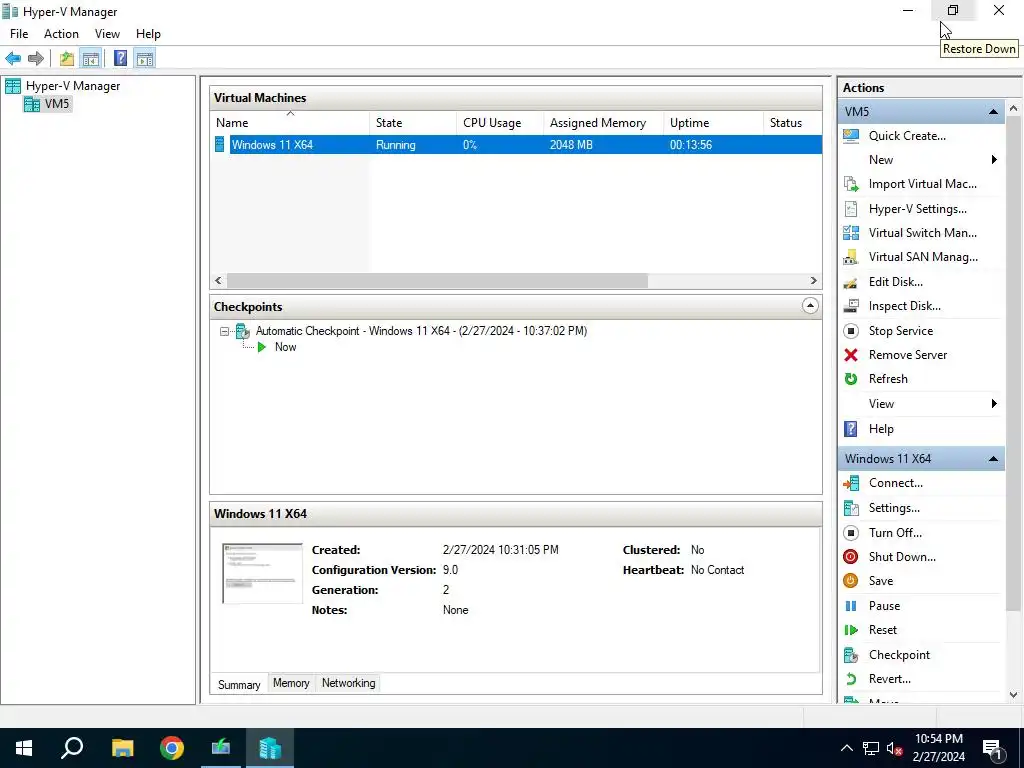Launch Google Chrome from the taskbar

tap(172, 748)
